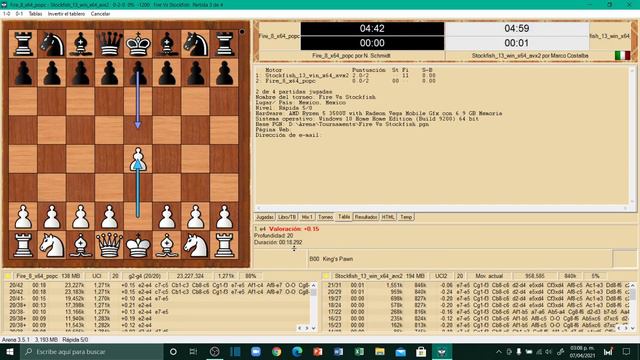Click the 1.e4 Valoración +0.15 line
This screenshot has height=360, width=640.
(x=287, y=229)
